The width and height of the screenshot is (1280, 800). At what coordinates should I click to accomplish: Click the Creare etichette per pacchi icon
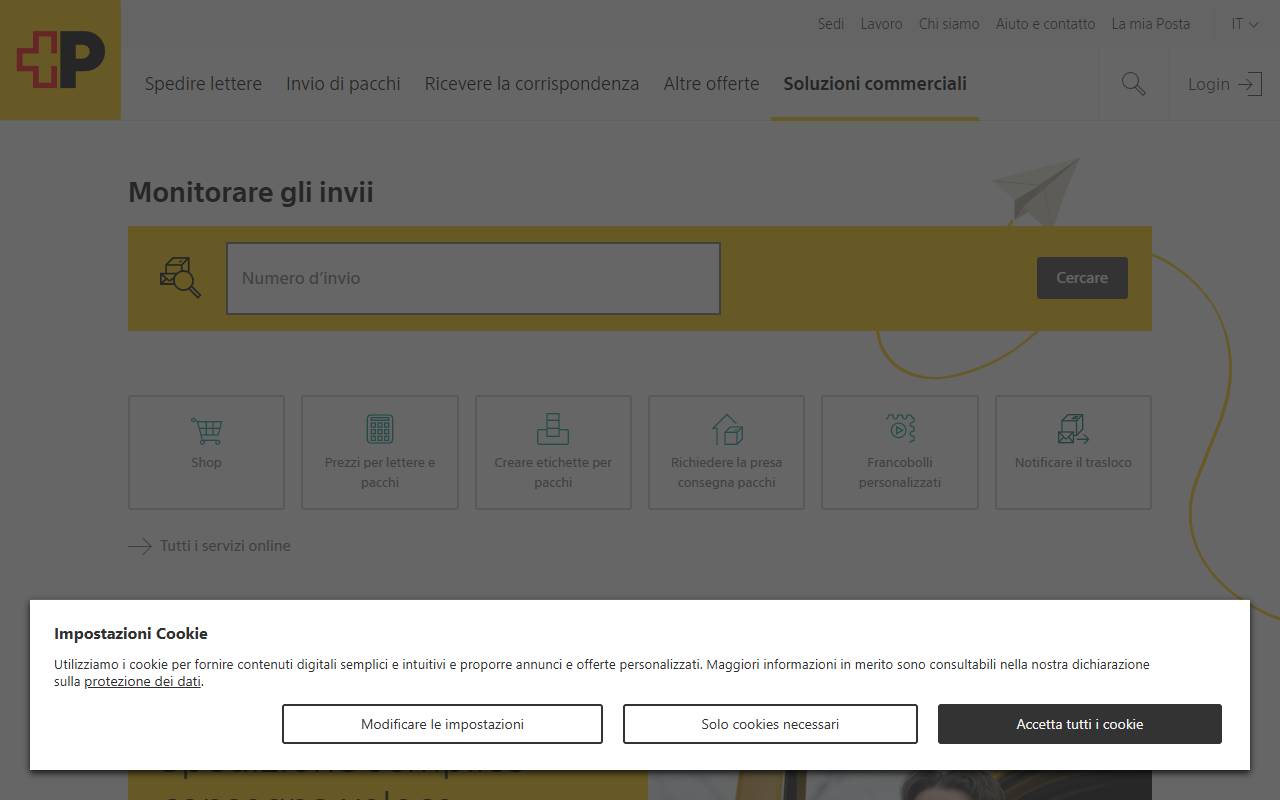[x=553, y=429]
